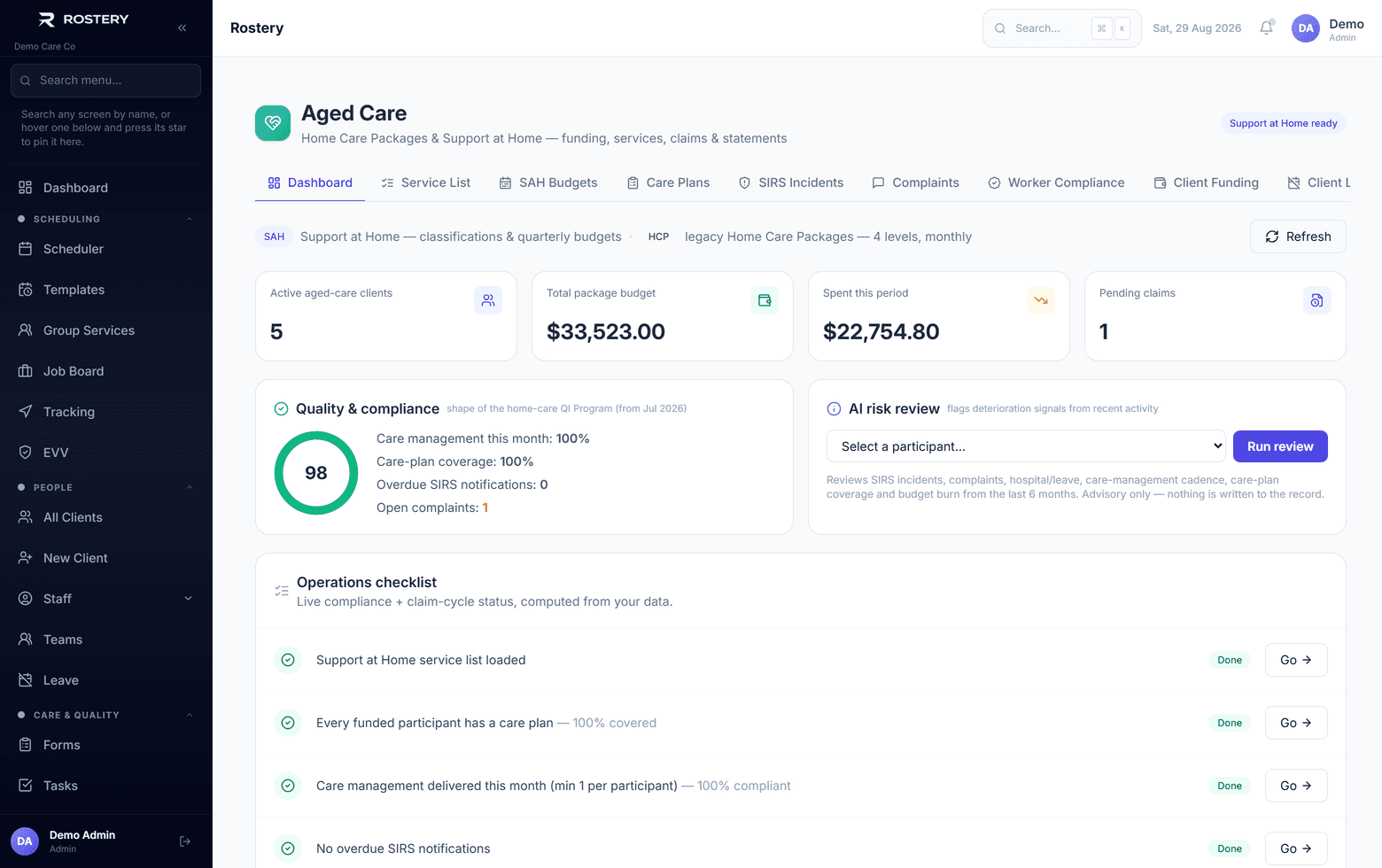Open Tasks in the sidebar
Image resolution: width=1382 pixels, height=868 pixels.
click(106, 786)
